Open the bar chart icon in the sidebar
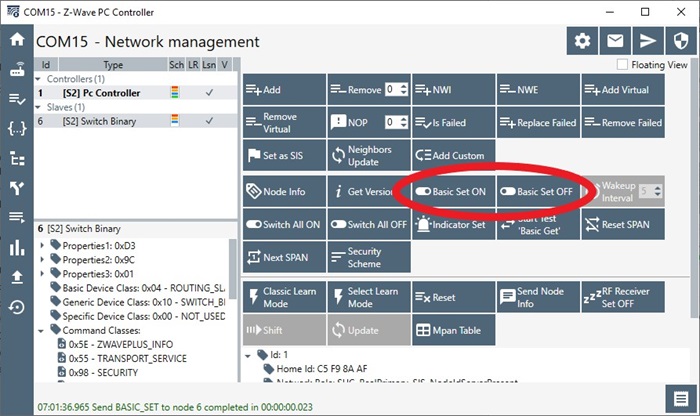This screenshot has width=700, height=416. pos(17,248)
